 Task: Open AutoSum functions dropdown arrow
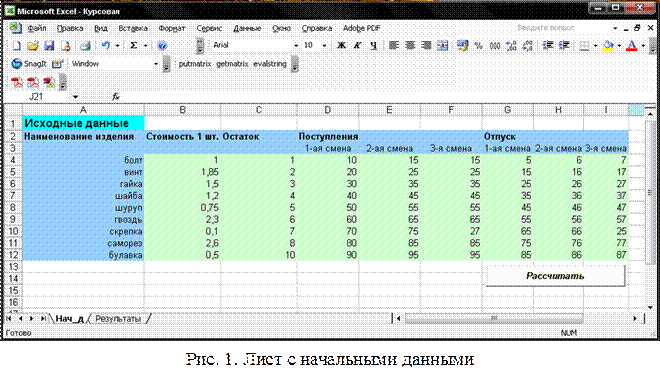click(145, 45)
